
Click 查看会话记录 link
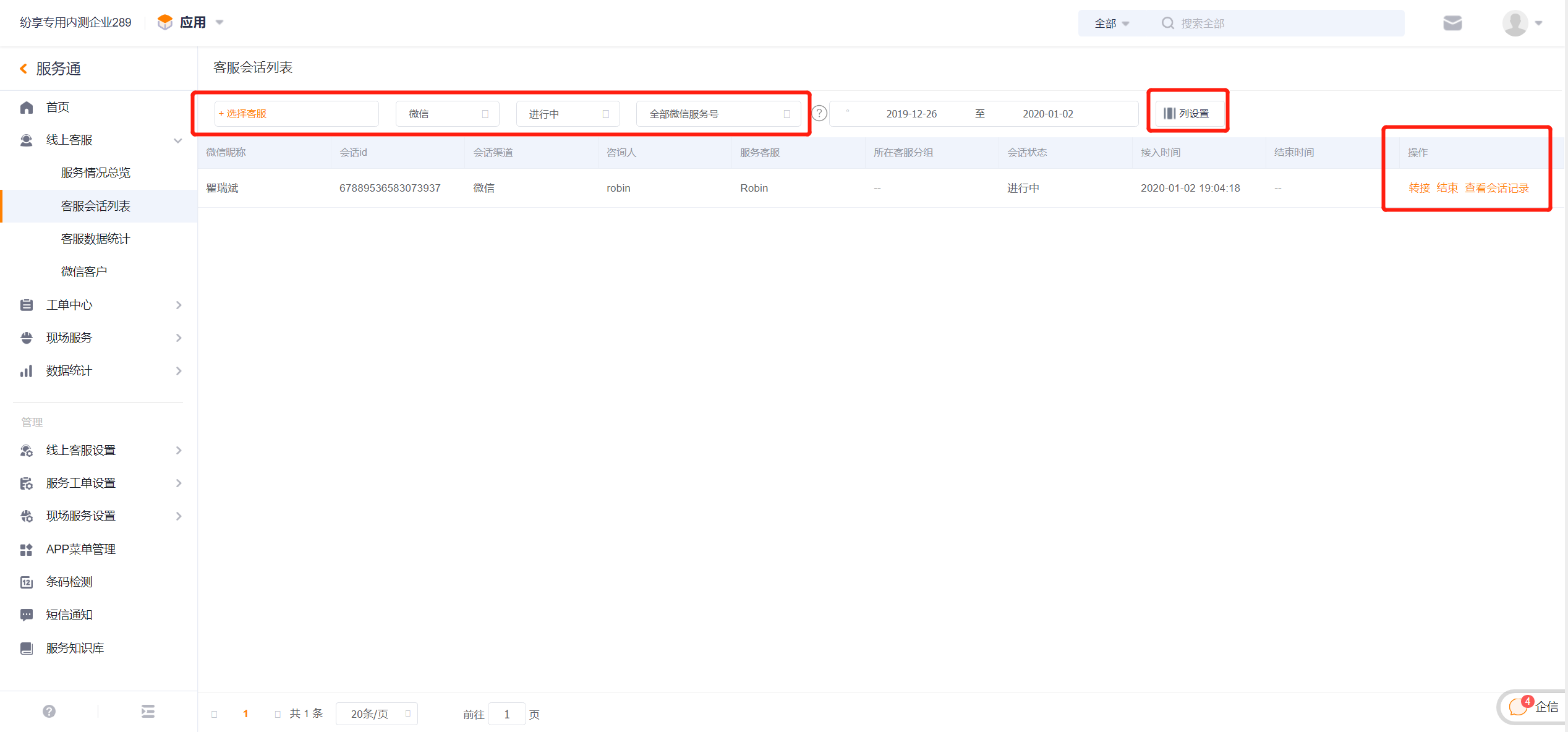click(x=1496, y=188)
